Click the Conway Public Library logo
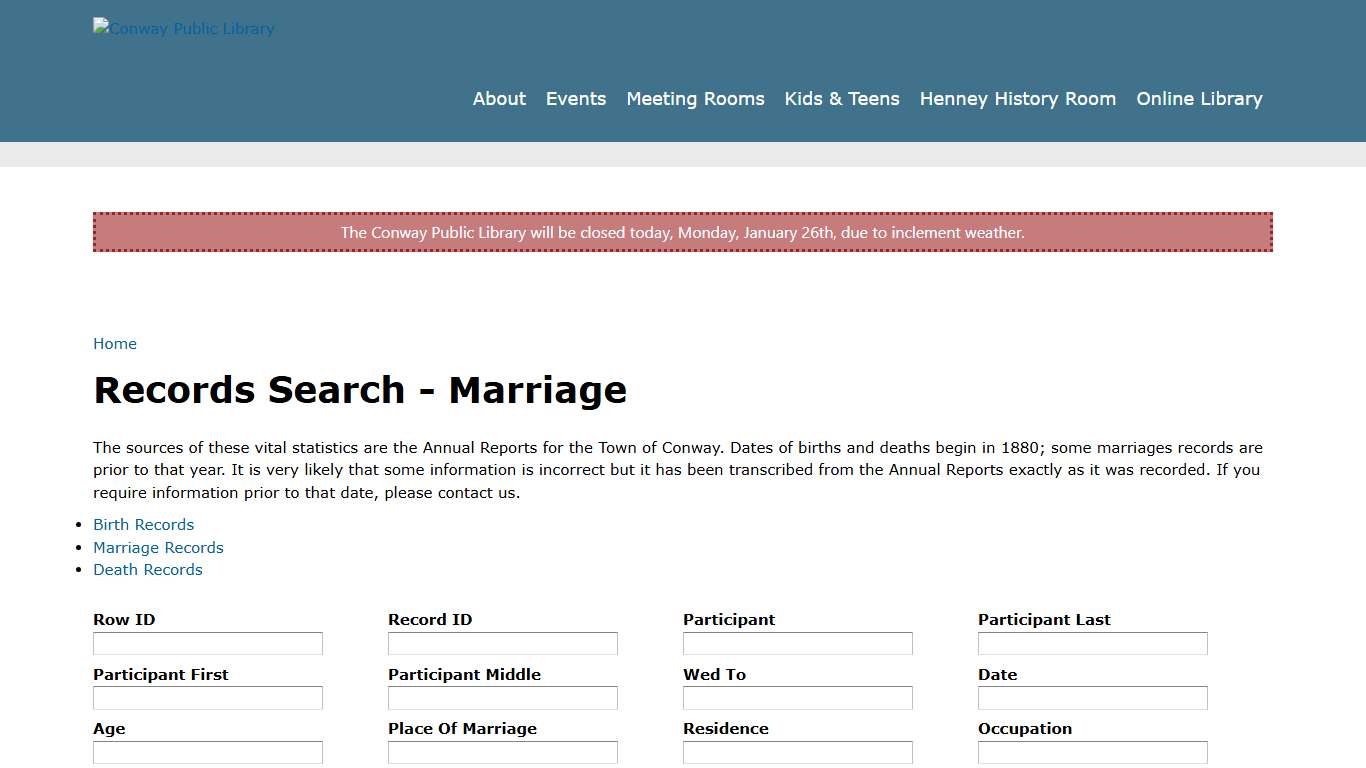Image resolution: width=1366 pixels, height=768 pixels. coord(183,28)
